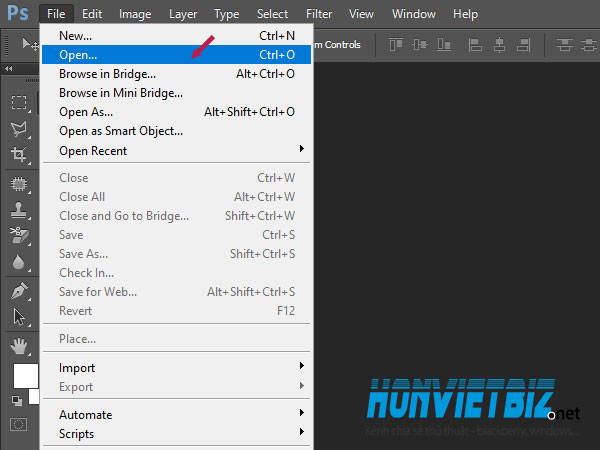
Task: Reset default foreground and background colors
Action: click(17, 401)
